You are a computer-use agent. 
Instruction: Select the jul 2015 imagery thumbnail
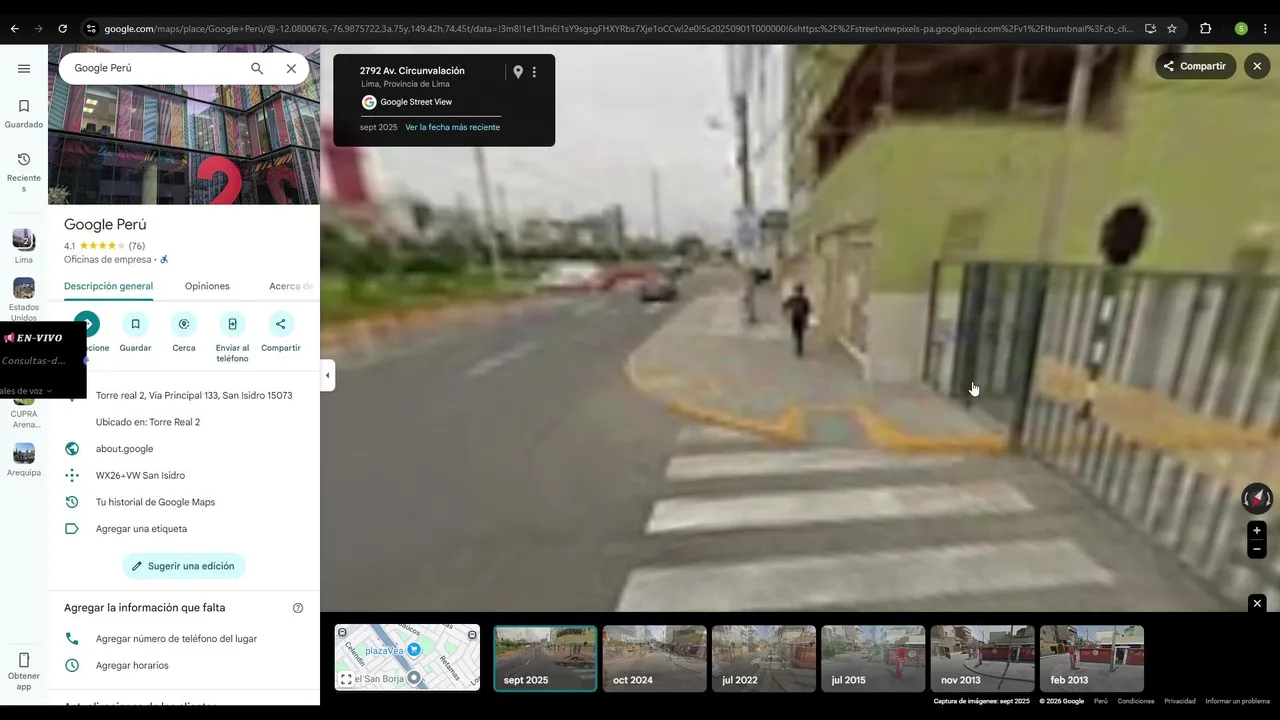point(873,658)
